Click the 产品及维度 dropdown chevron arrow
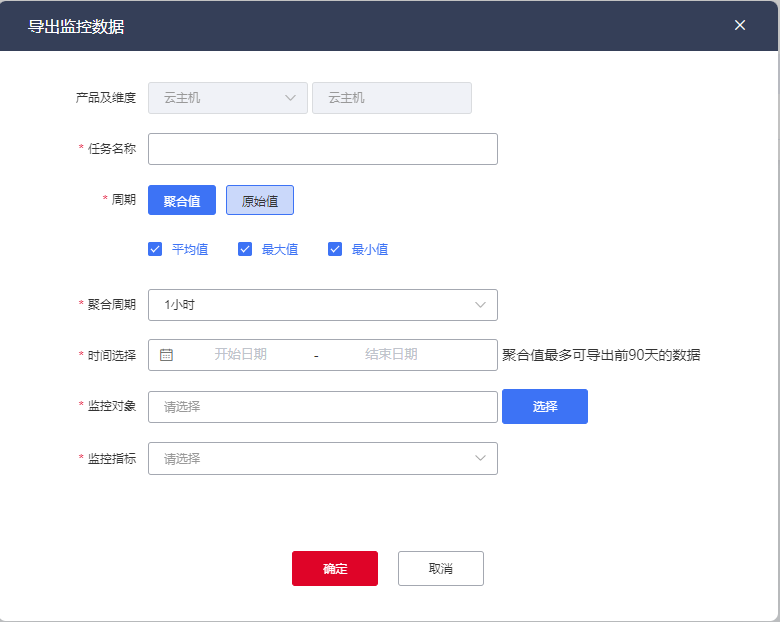The width and height of the screenshot is (780, 622). coord(291,98)
